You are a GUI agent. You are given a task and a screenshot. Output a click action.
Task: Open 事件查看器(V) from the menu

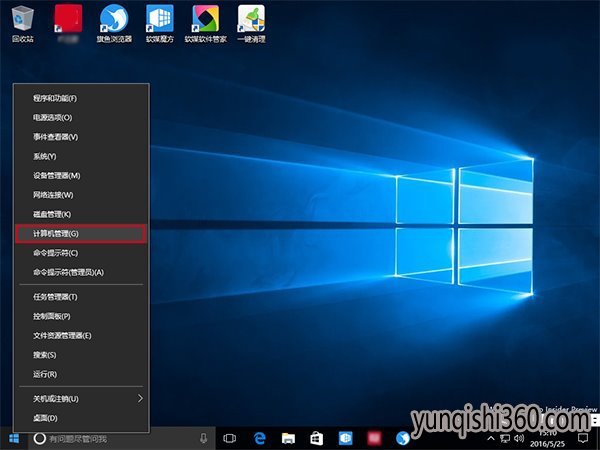[81, 137]
